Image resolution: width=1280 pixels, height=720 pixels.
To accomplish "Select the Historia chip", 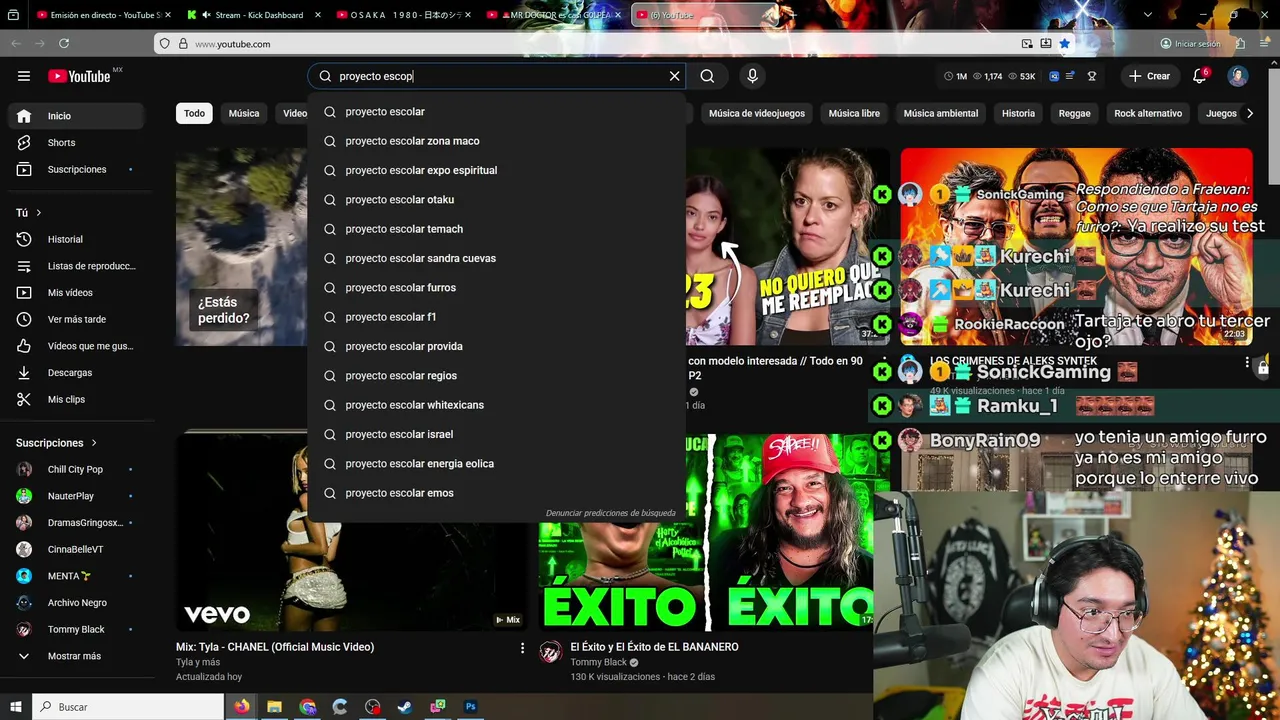I will pos(1018,113).
